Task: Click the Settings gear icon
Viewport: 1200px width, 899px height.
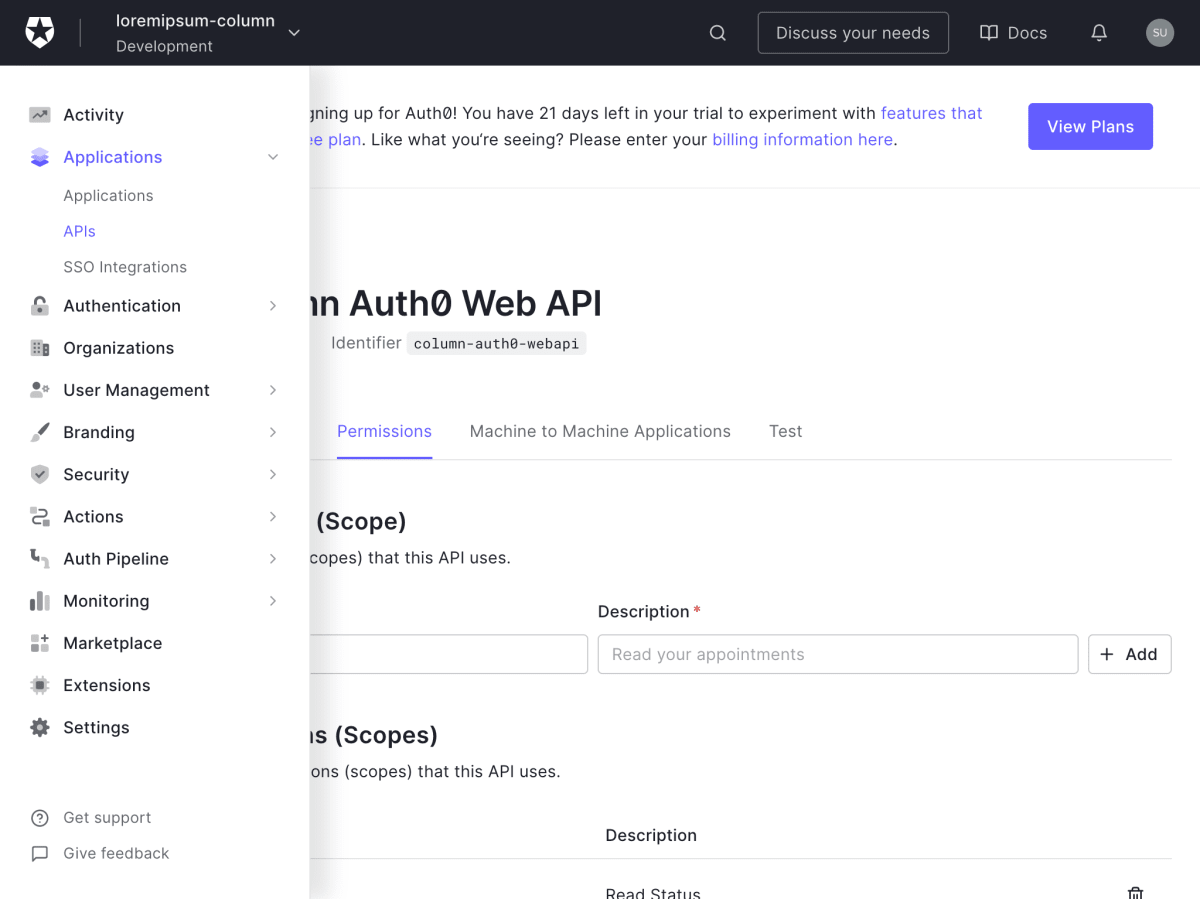Action: pyautogui.click(x=40, y=727)
